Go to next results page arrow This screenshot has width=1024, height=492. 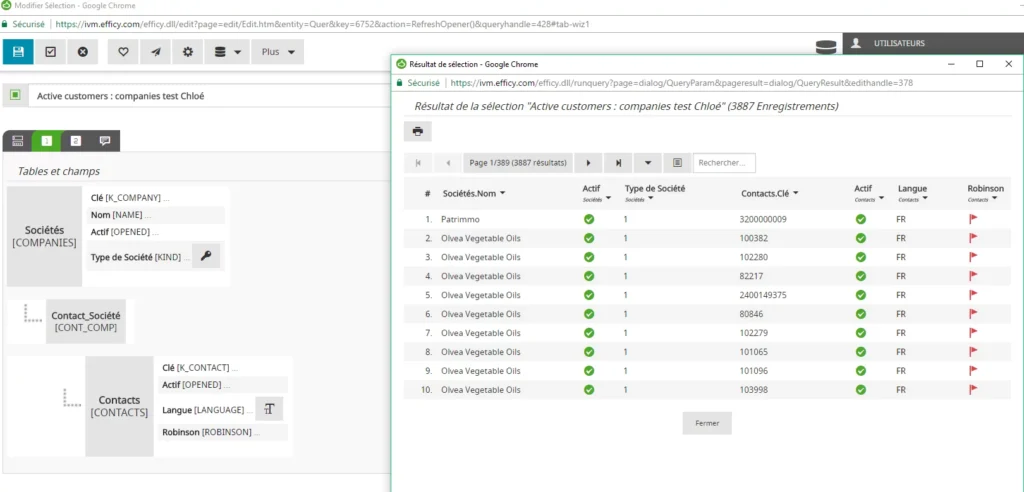click(x=588, y=162)
